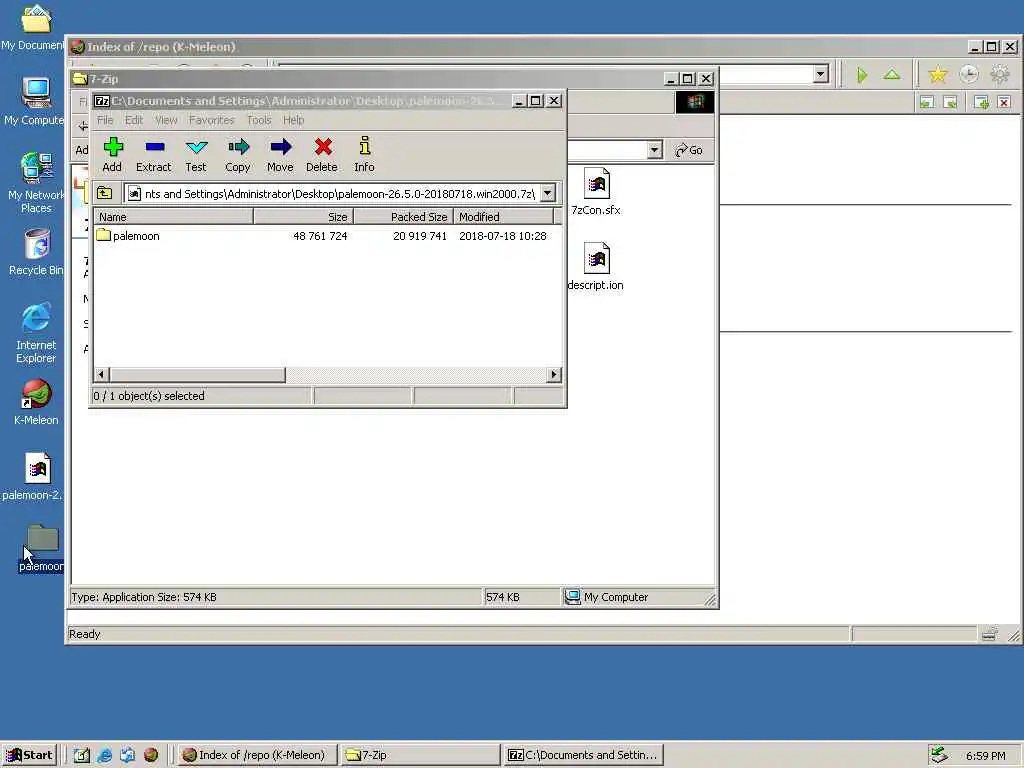Expand the K-Meleon URL bar dropdown

(x=821, y=74)
